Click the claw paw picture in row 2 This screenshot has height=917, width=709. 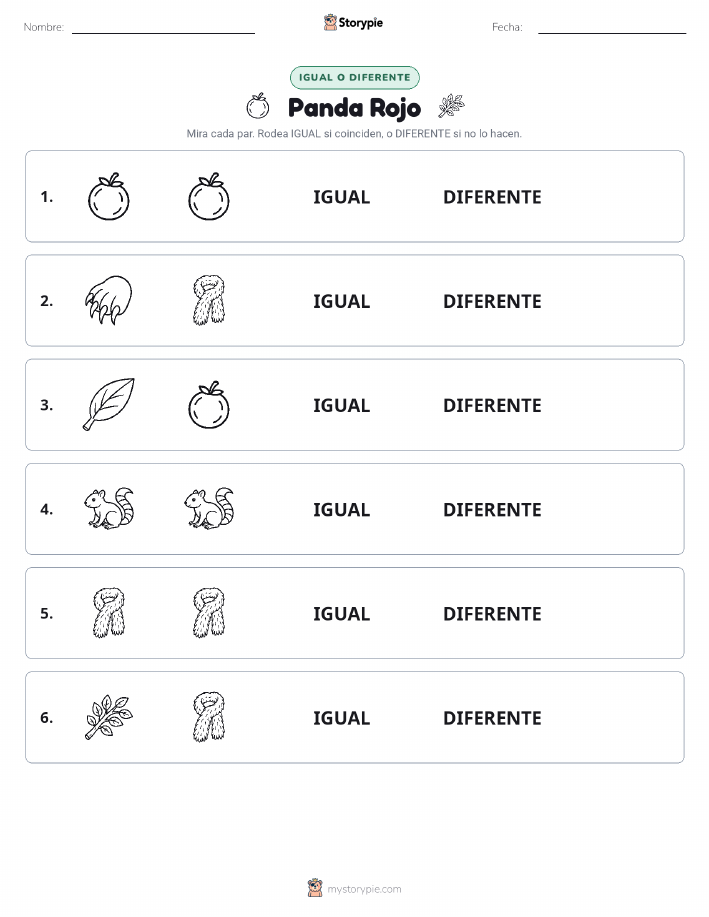(109, 300)
